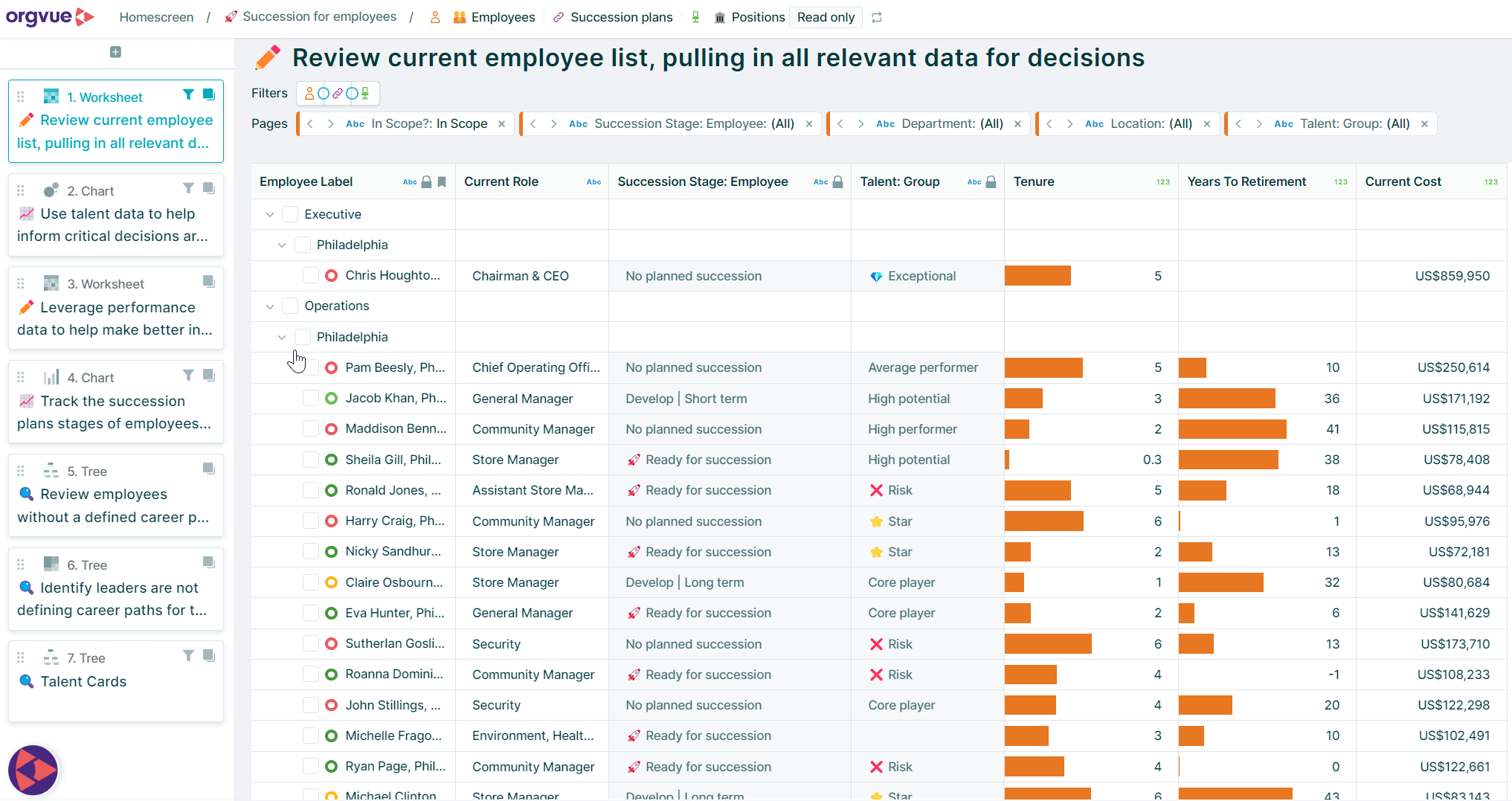Viewport: 1512px width, 801px height.
Task: Click Pam Beesly's orange tenure bar
Action: pyautogui.click(x=1043, y=368)
